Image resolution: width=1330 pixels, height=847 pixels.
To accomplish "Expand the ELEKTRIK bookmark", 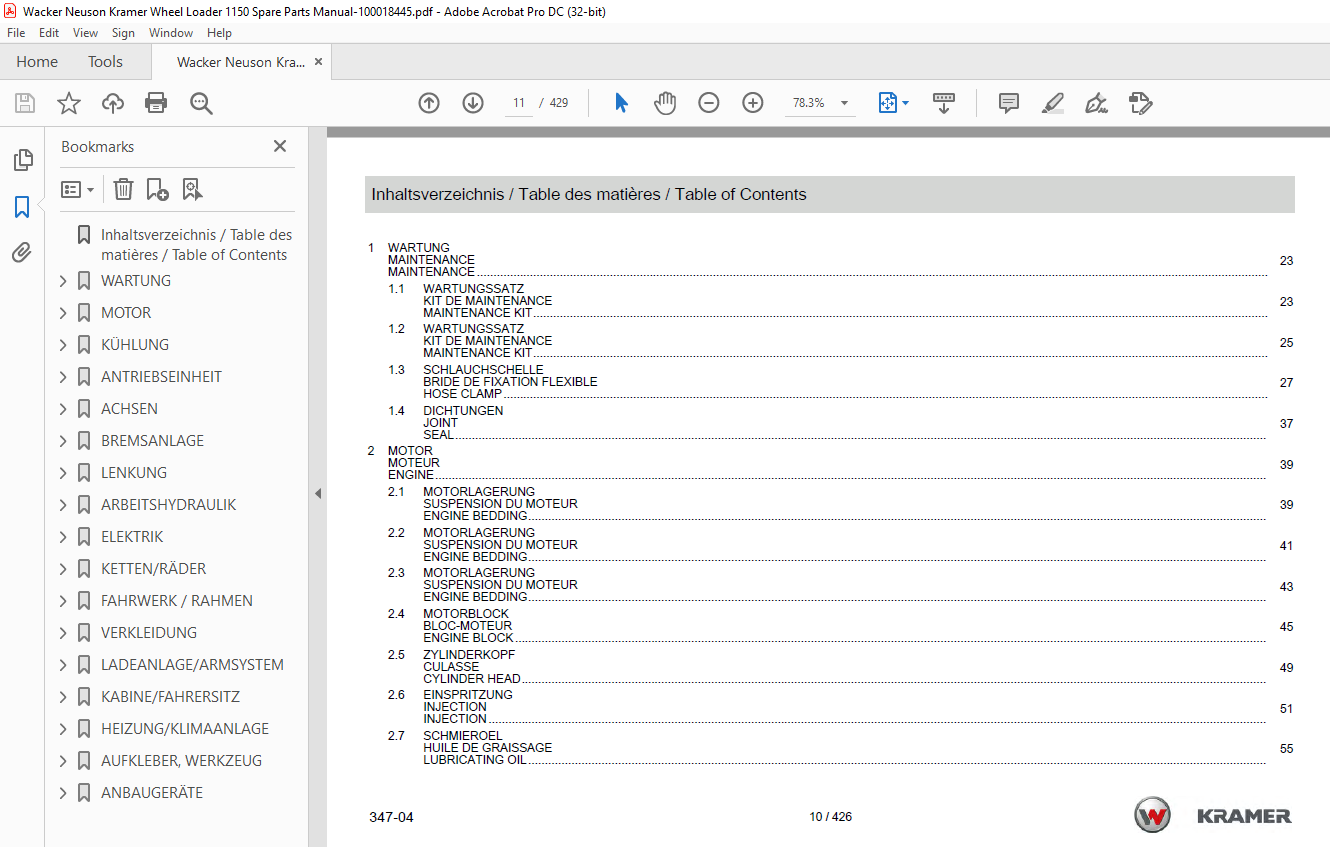I will pos(63,537).
